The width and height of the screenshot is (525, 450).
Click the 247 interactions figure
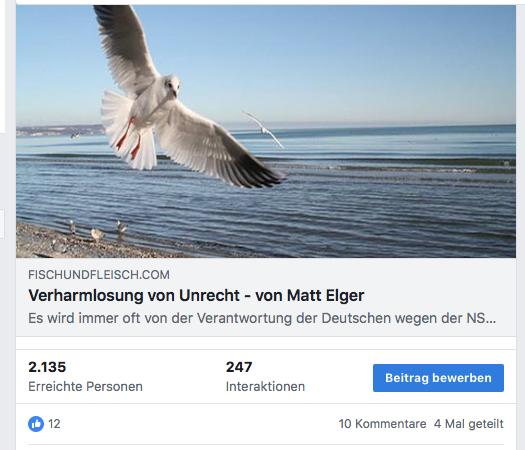(239, 367)
